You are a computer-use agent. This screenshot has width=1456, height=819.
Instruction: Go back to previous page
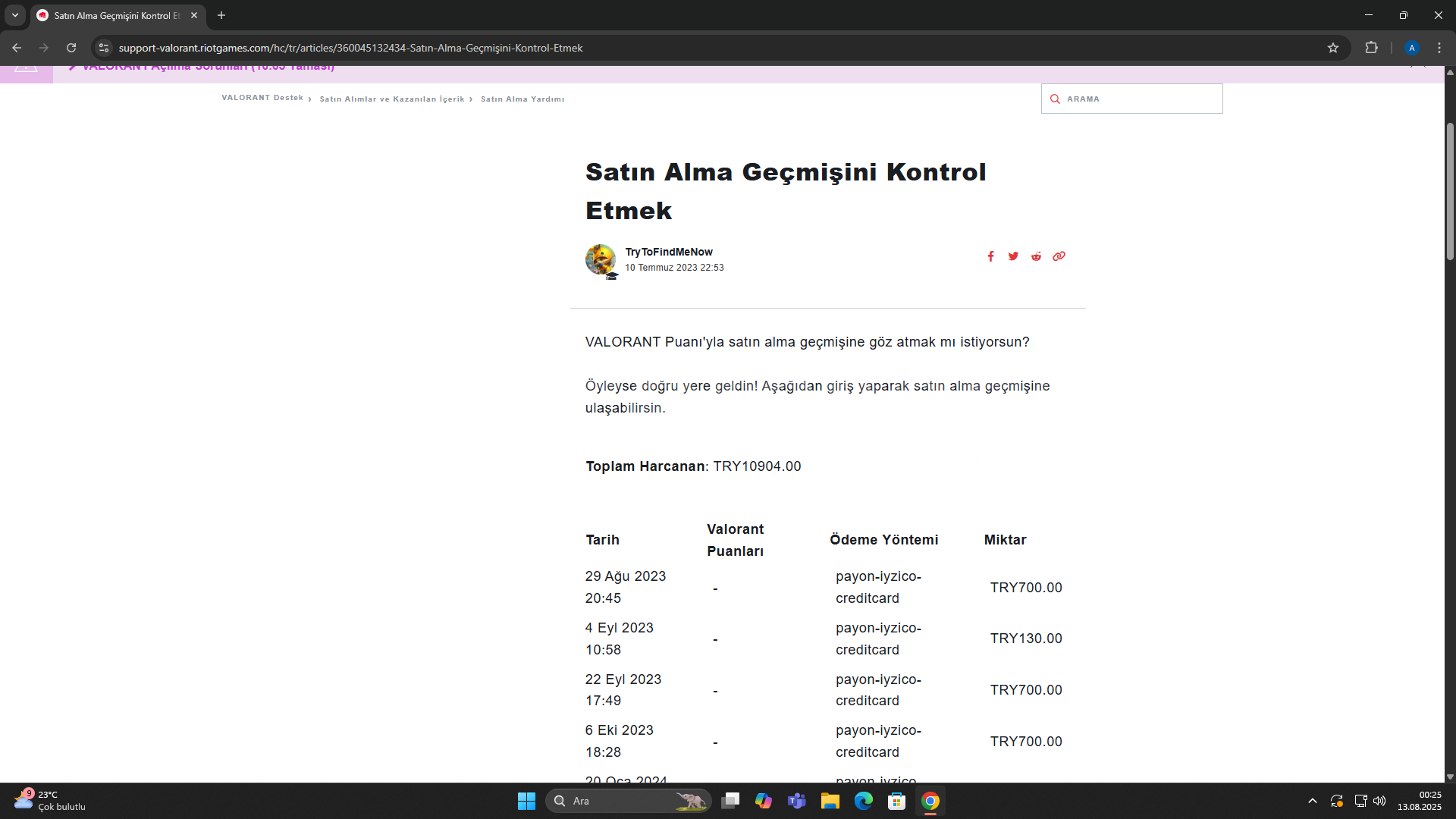(x=17, y=48)
